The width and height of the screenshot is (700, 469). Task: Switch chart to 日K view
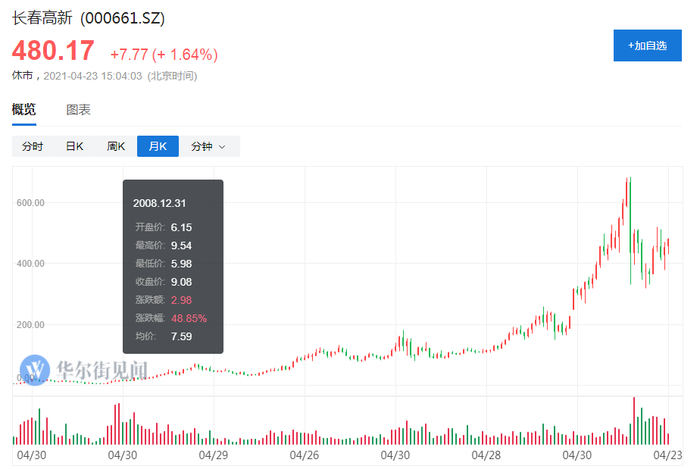[74, 146]
